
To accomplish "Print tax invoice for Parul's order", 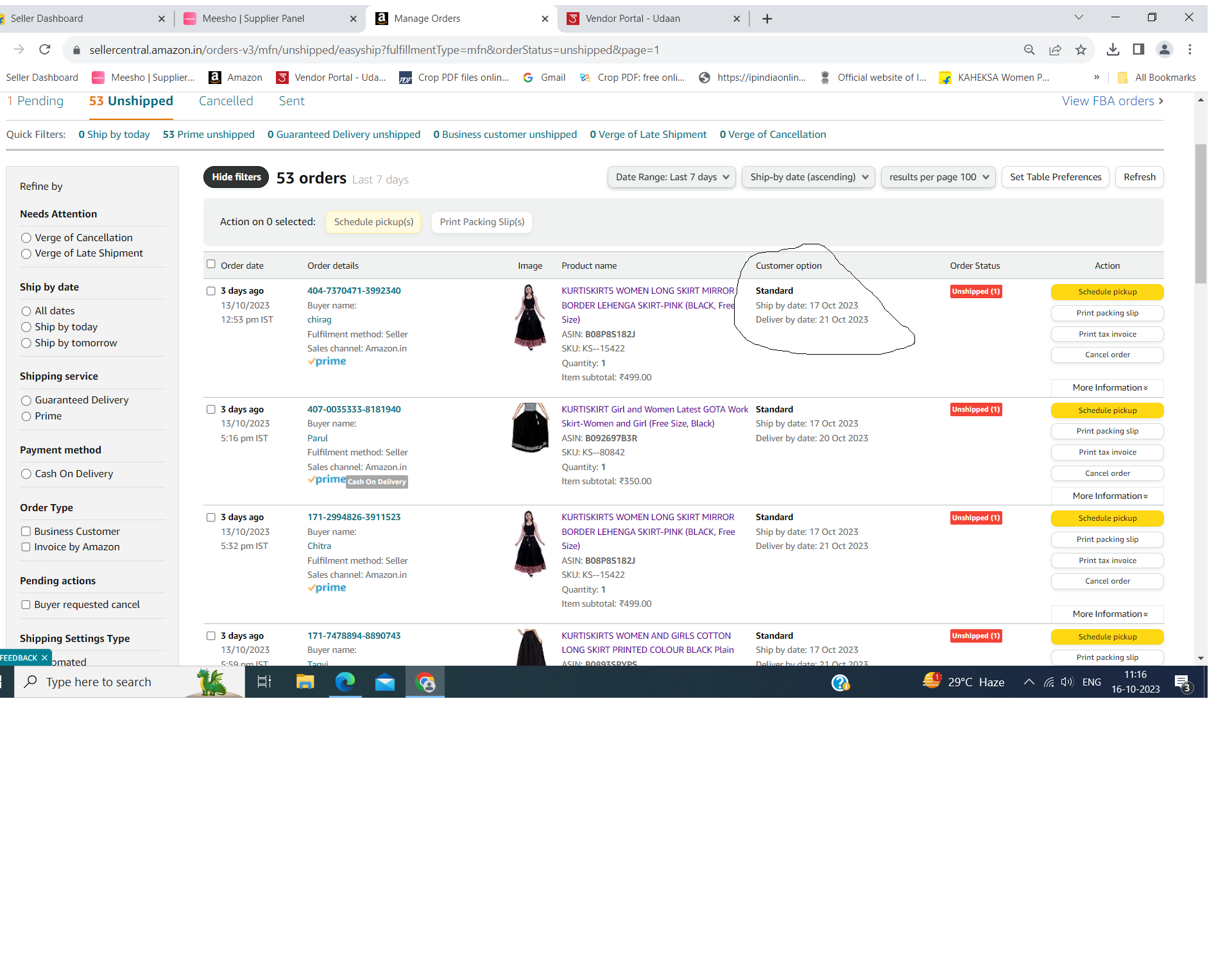I will 1108,452.
